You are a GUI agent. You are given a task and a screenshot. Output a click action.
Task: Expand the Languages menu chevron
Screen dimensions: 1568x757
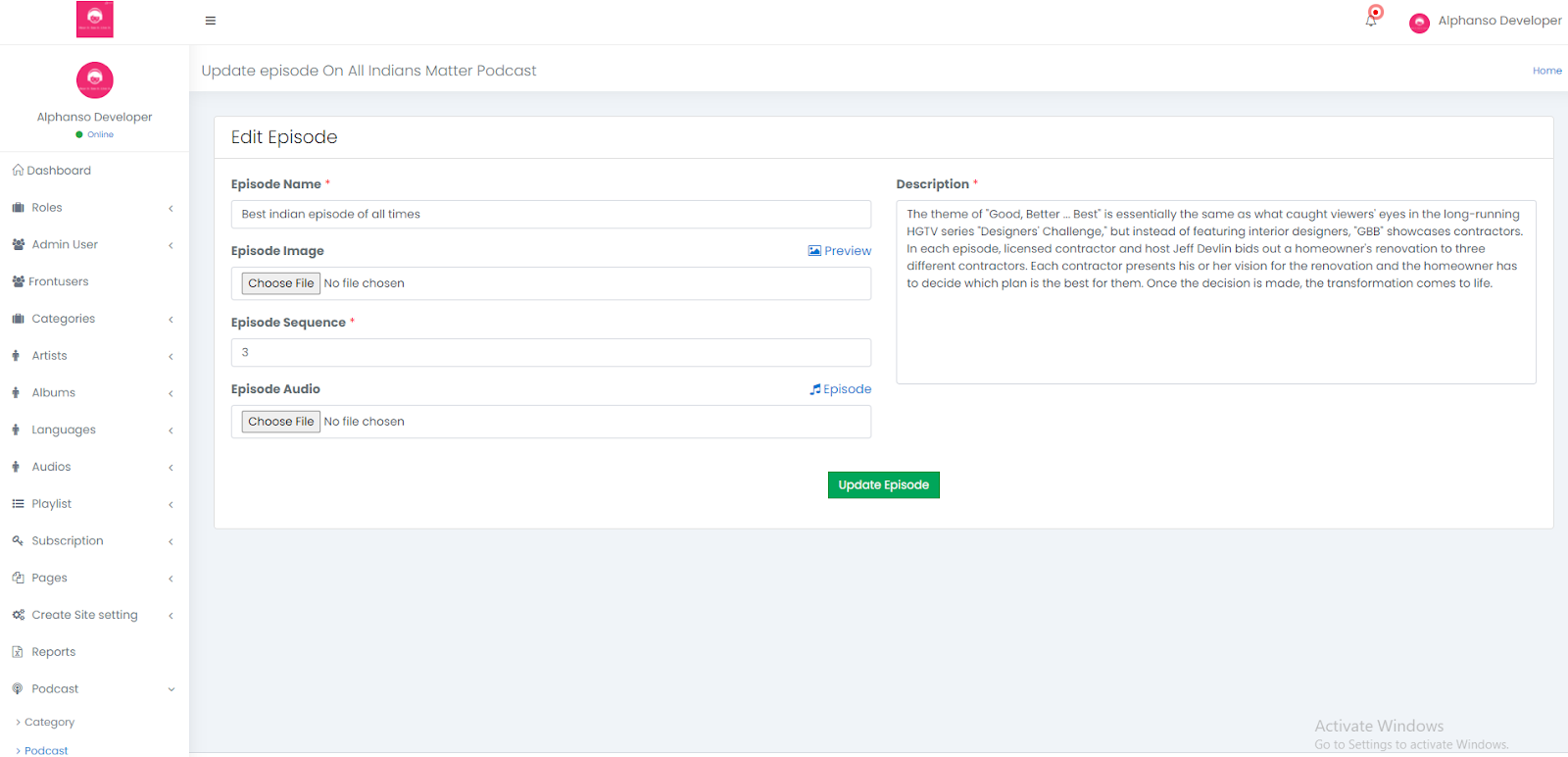171,430
